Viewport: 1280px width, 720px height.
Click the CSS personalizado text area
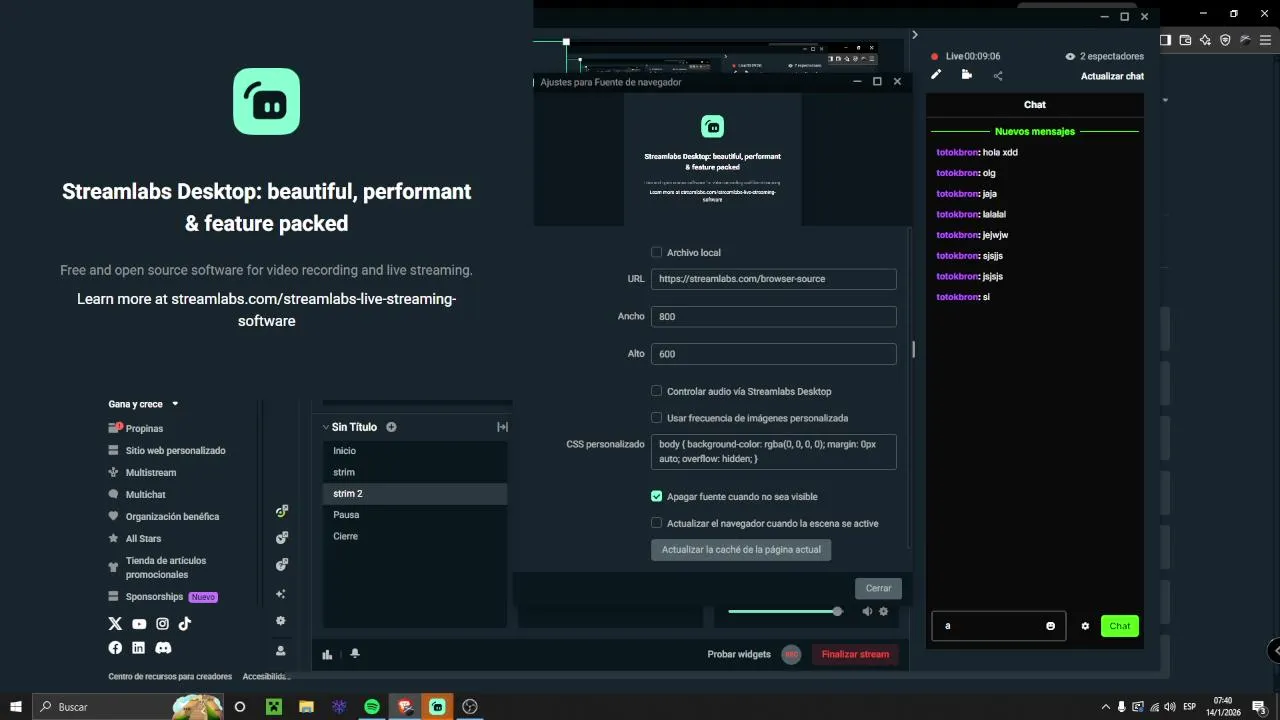[773, 452]
